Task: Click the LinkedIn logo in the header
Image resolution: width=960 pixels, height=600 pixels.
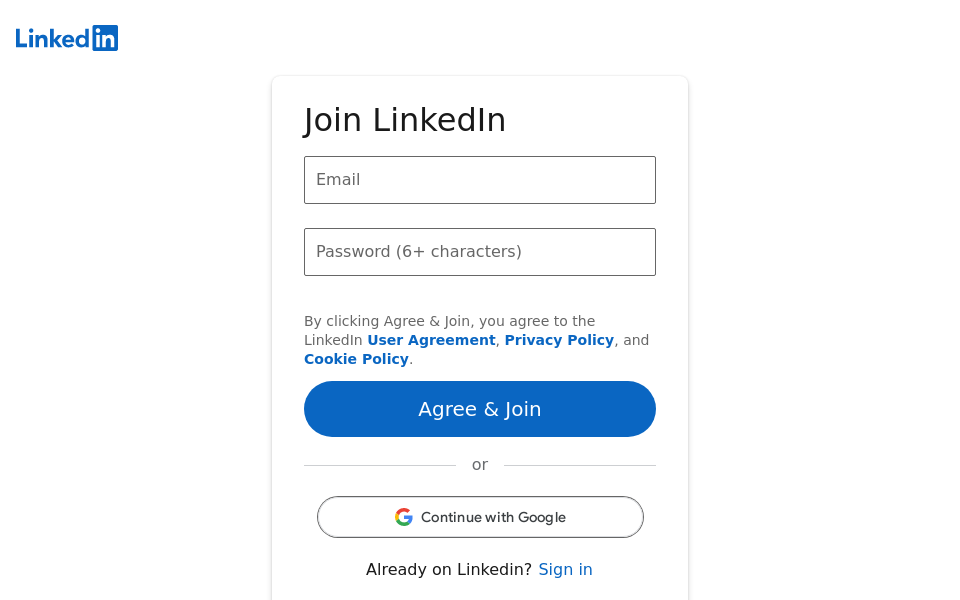Action: point(67,38)
